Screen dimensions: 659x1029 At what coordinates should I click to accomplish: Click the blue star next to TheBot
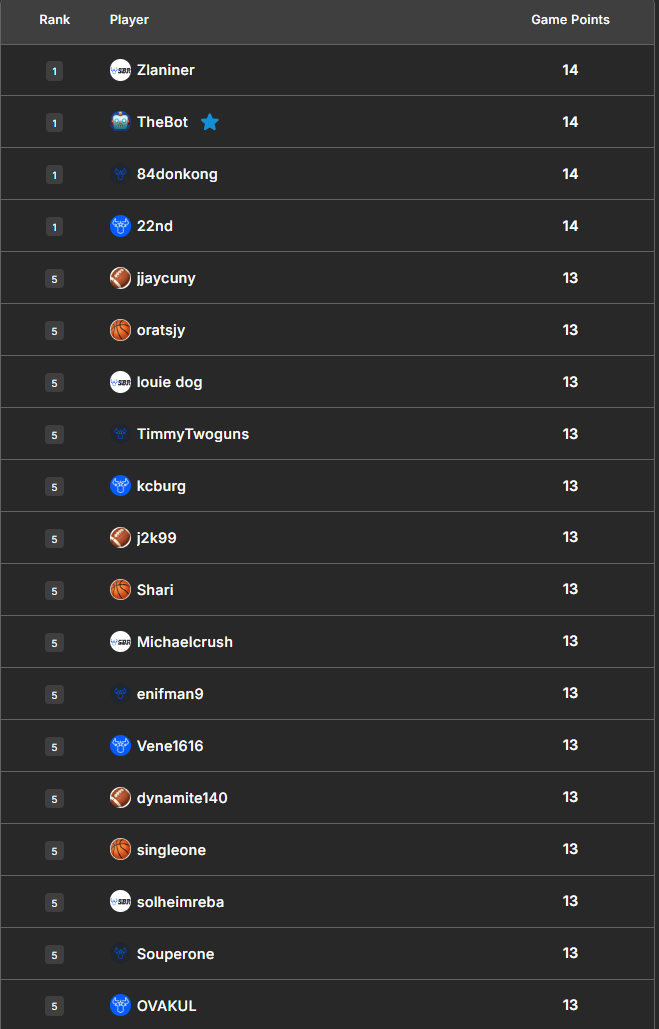[209, 122]
